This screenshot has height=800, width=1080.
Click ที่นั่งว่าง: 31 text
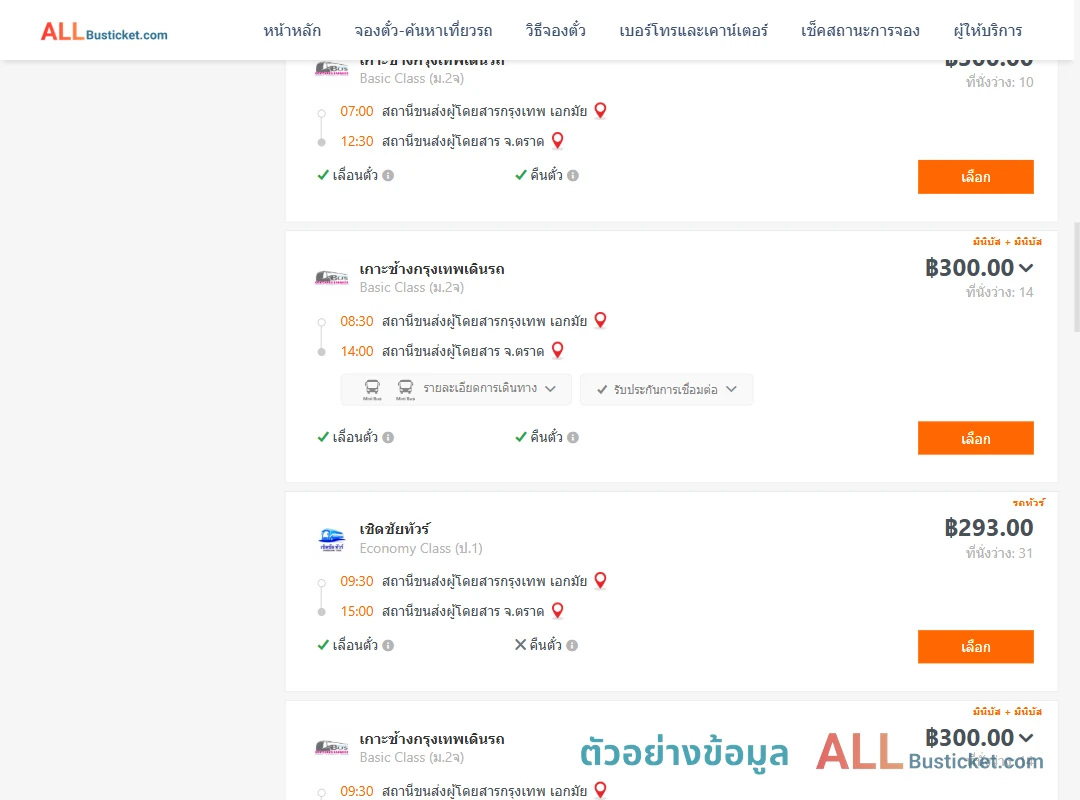[x=999, y=553]
